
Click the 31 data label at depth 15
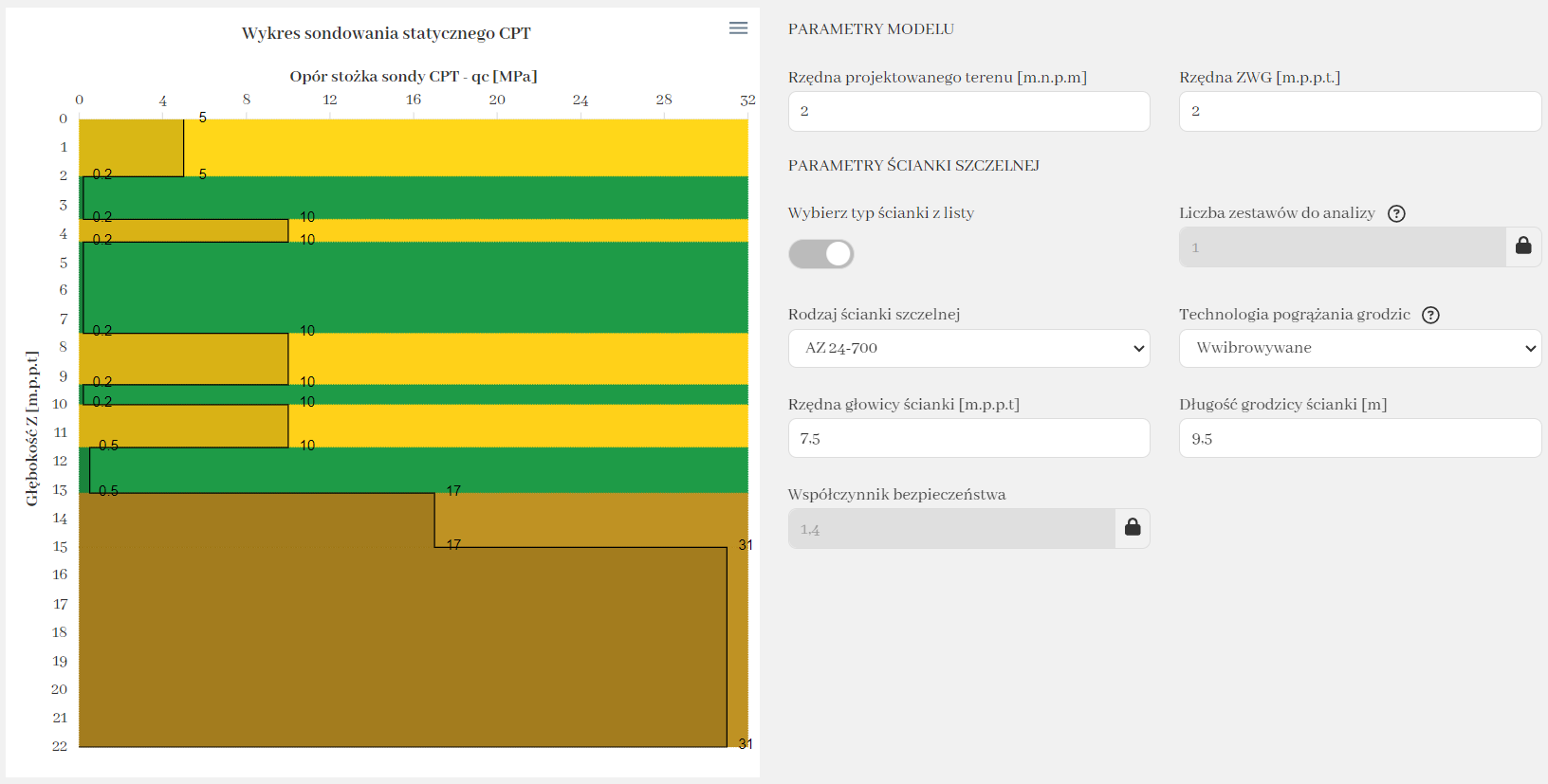pyautogui.click(x=746, y=545)
